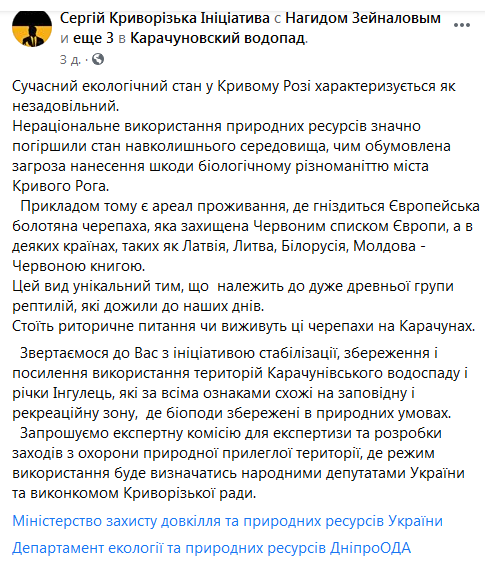Image resolution: width=485 pixels, height=561 pixels.
Task: Click the line starting Звертаємося до Вас
Action: (x=229, y=353)
